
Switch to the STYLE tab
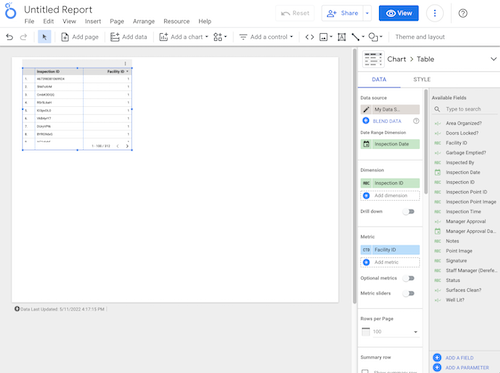(422, 79)
